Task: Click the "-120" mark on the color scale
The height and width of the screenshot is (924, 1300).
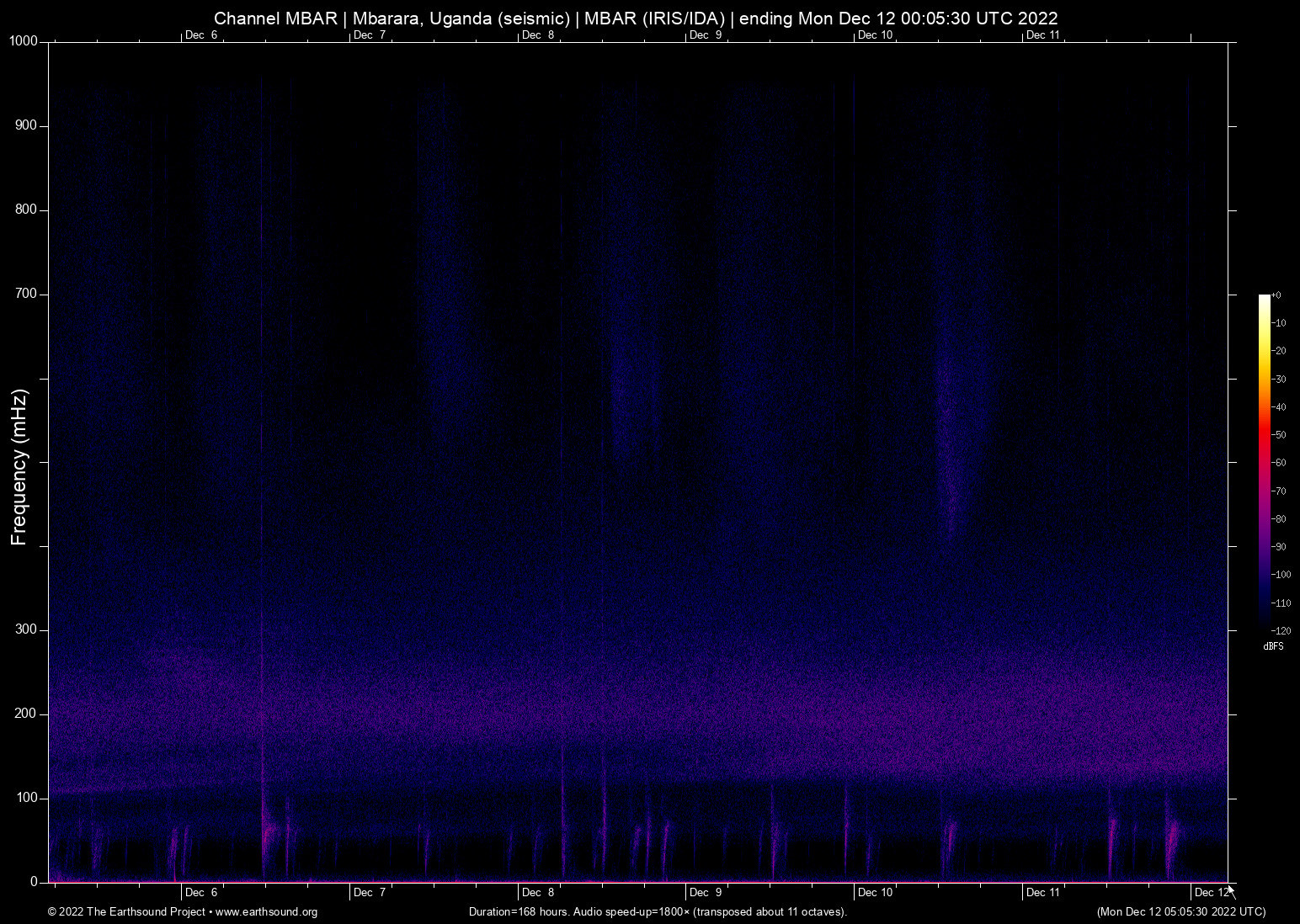Action: pyautogui.click(x=1280, y=630)
